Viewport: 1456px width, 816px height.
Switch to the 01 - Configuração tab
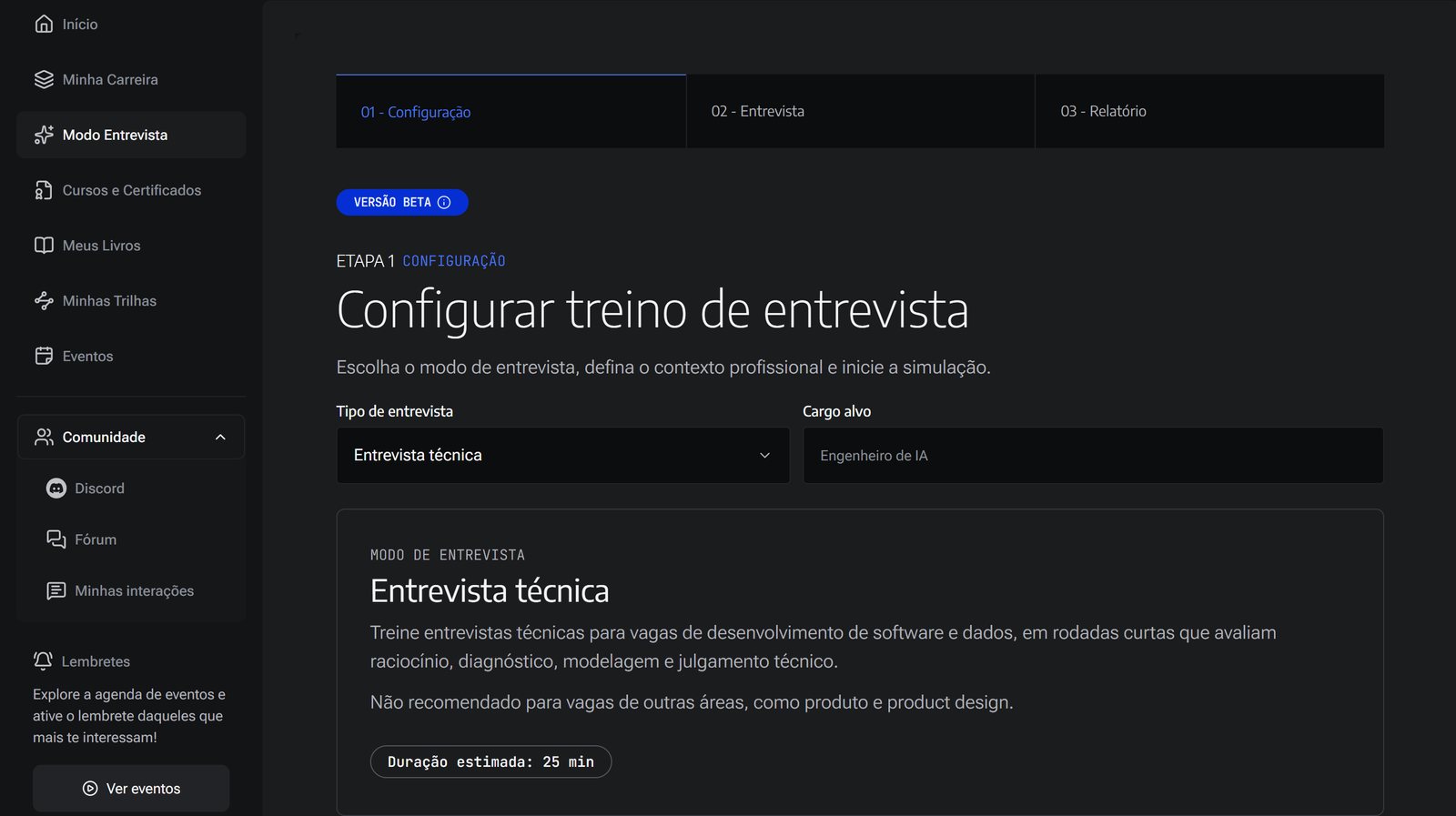pos(511,111)
